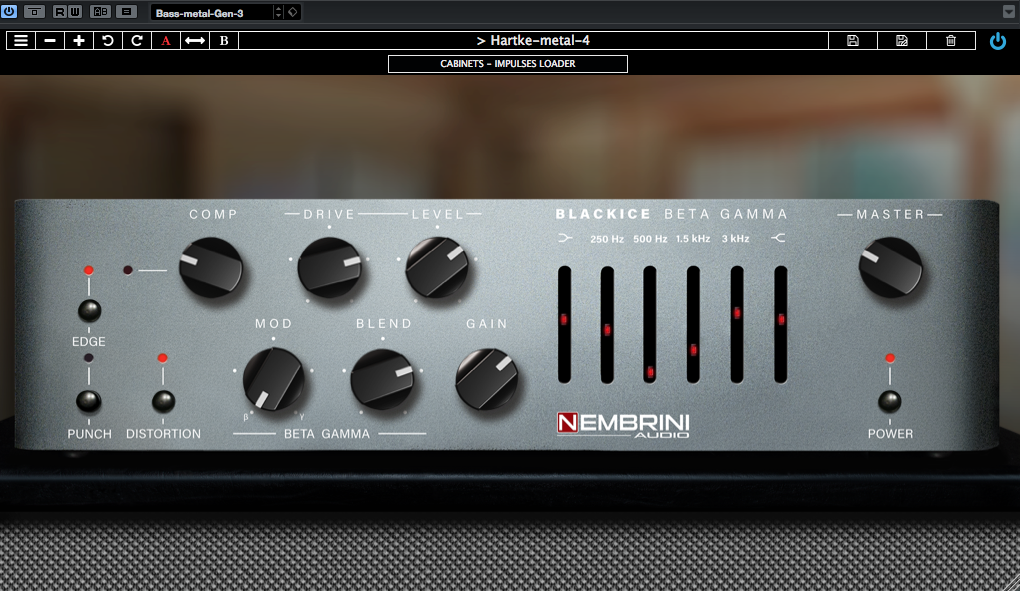Click the MOD knob
This screenshot has height=591, width=1020.
tap(274, 380)
